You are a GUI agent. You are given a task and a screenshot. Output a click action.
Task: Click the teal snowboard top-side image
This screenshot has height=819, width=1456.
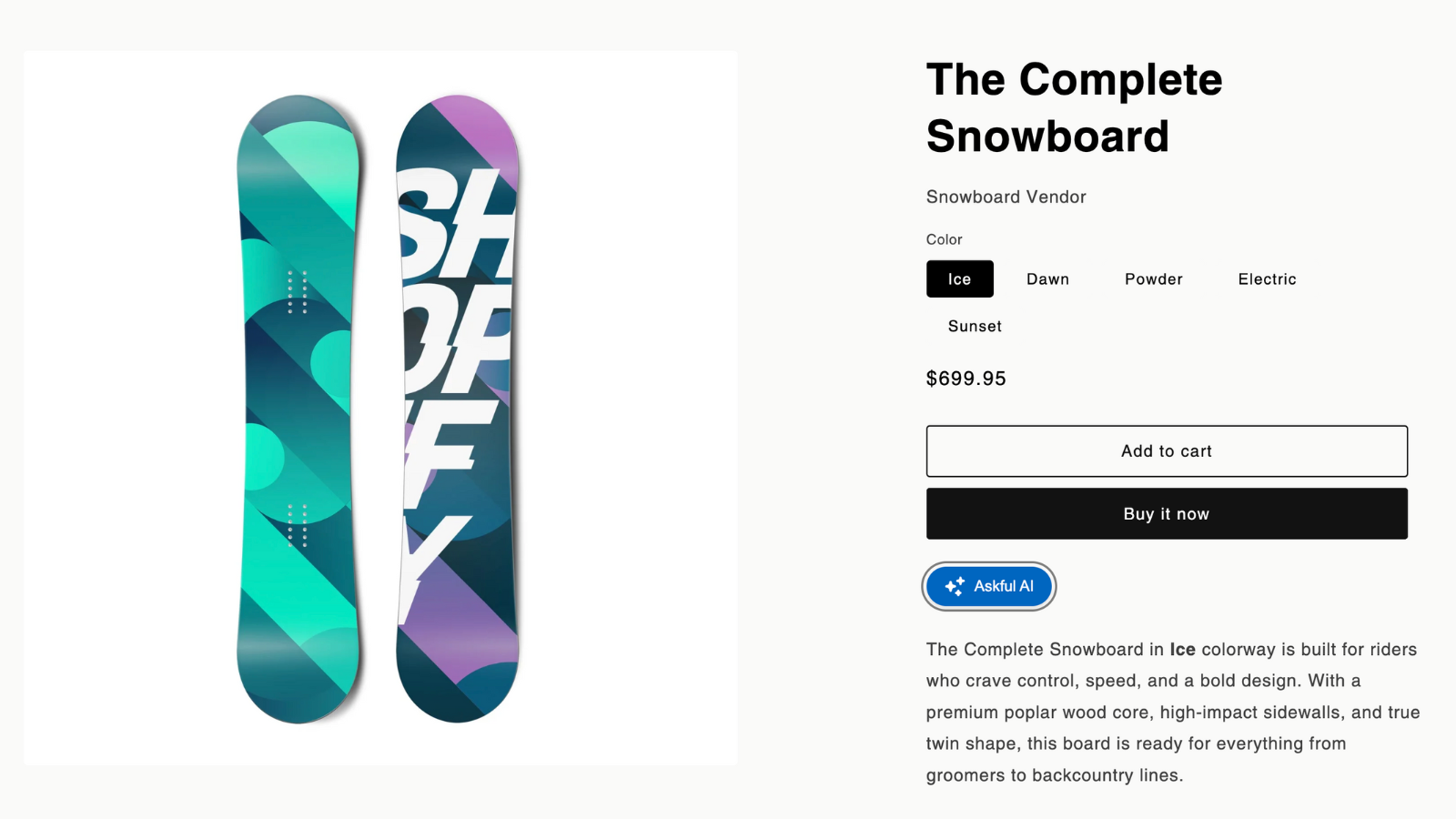pyautogui.click(x=298, y=409)
